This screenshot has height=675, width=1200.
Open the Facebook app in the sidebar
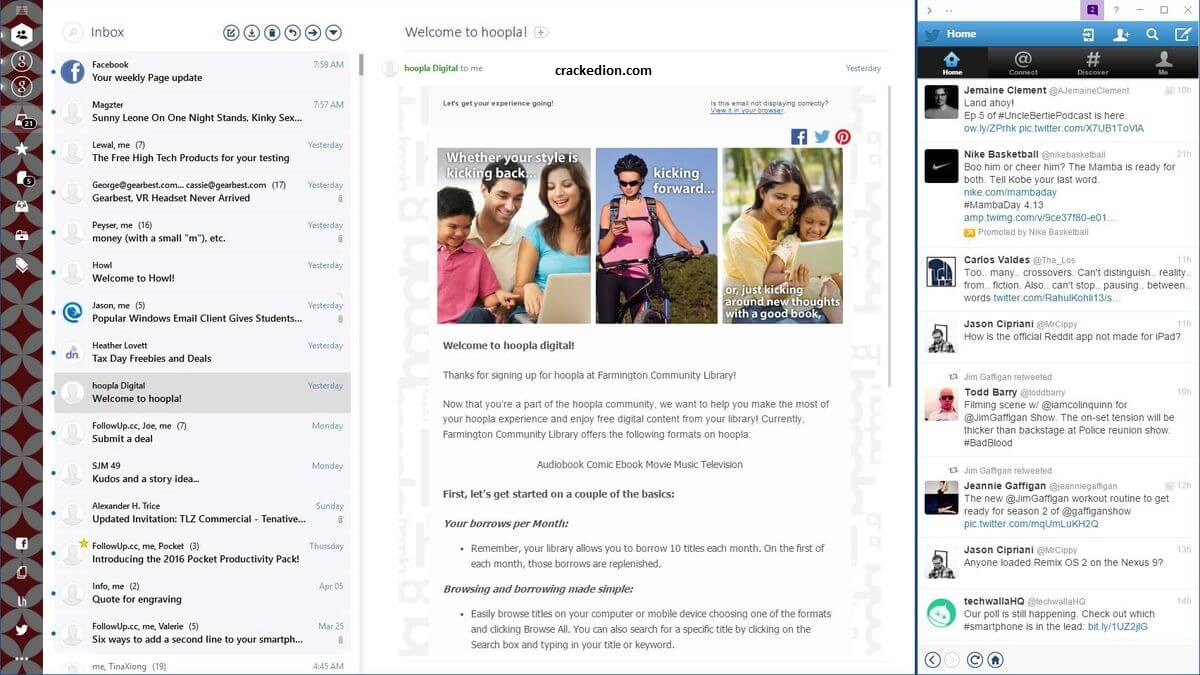pyautogui.click(x=22, y=544)
